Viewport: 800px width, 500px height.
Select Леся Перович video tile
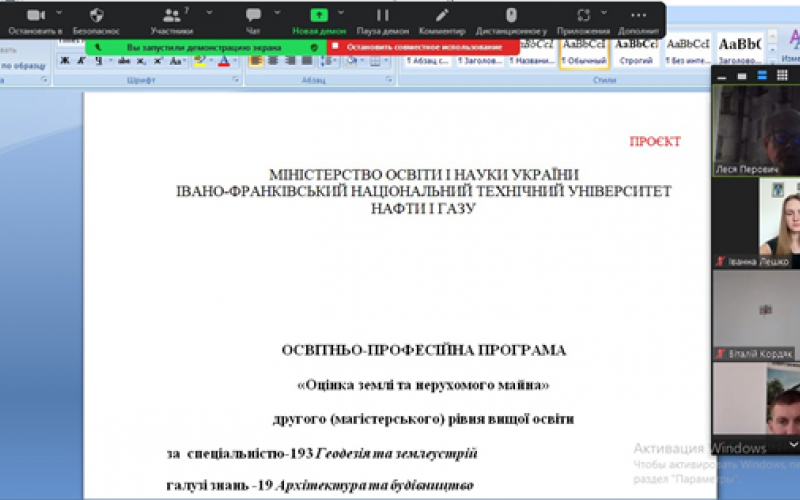point(757,130)
